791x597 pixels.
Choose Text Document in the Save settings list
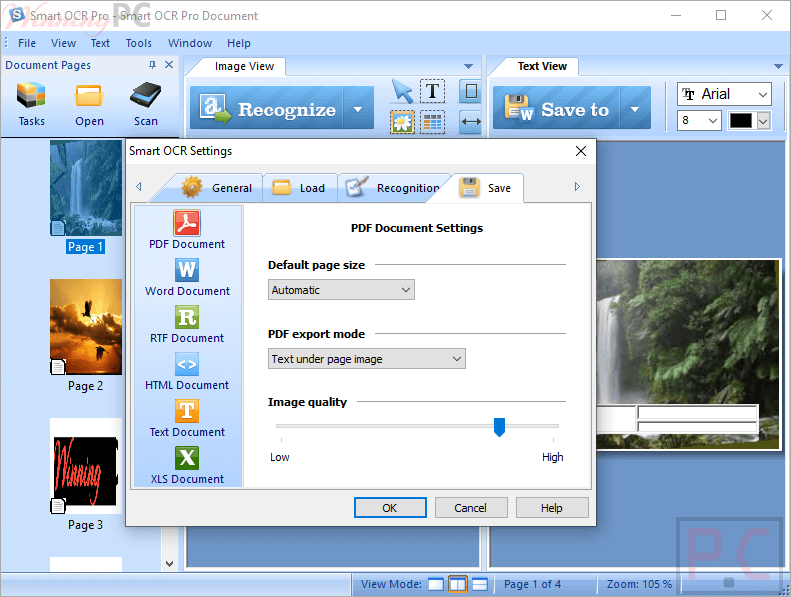click(187, 418)
